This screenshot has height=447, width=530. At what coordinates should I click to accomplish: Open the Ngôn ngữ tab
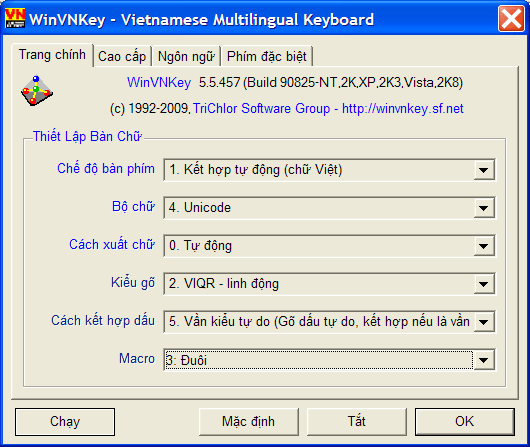(186, 56)
